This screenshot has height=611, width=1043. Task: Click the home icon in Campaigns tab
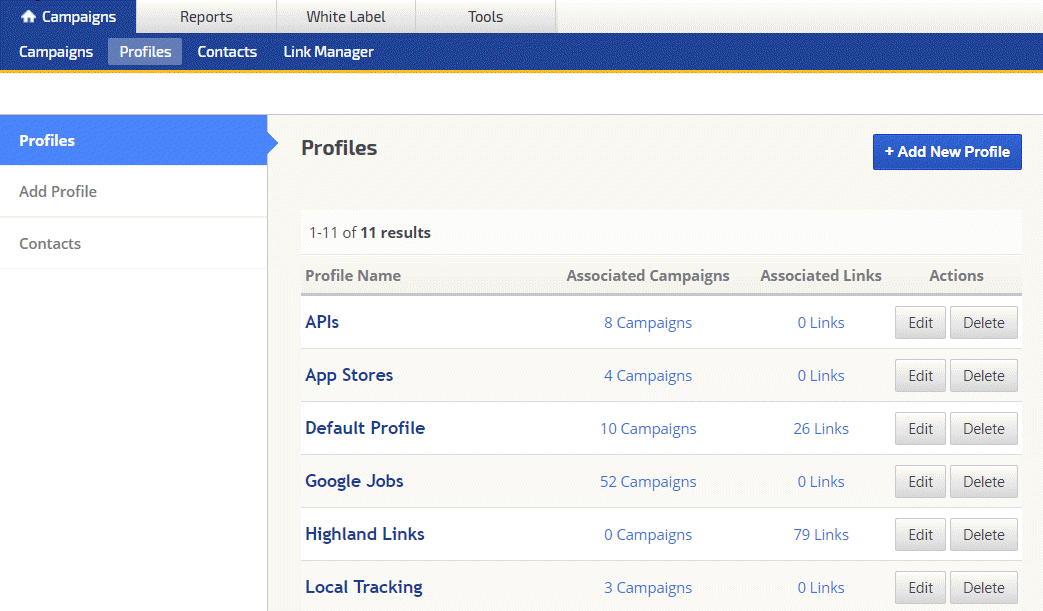pos(28,17)
